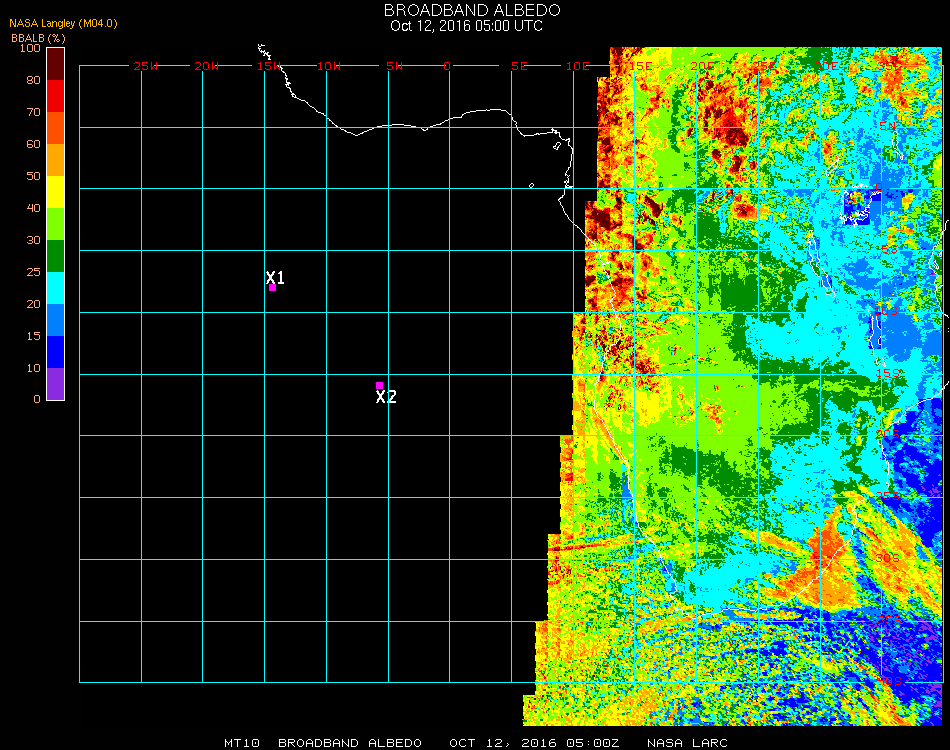
Task: Click the colorbar tick value 80
Action: pyautogui.click(x=34, y=81)
